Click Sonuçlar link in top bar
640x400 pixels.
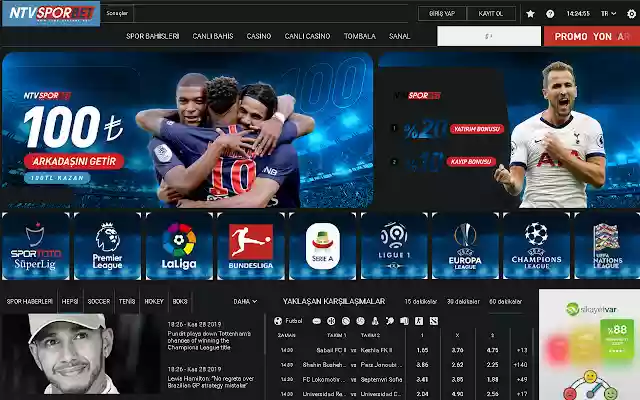[117, 13]
